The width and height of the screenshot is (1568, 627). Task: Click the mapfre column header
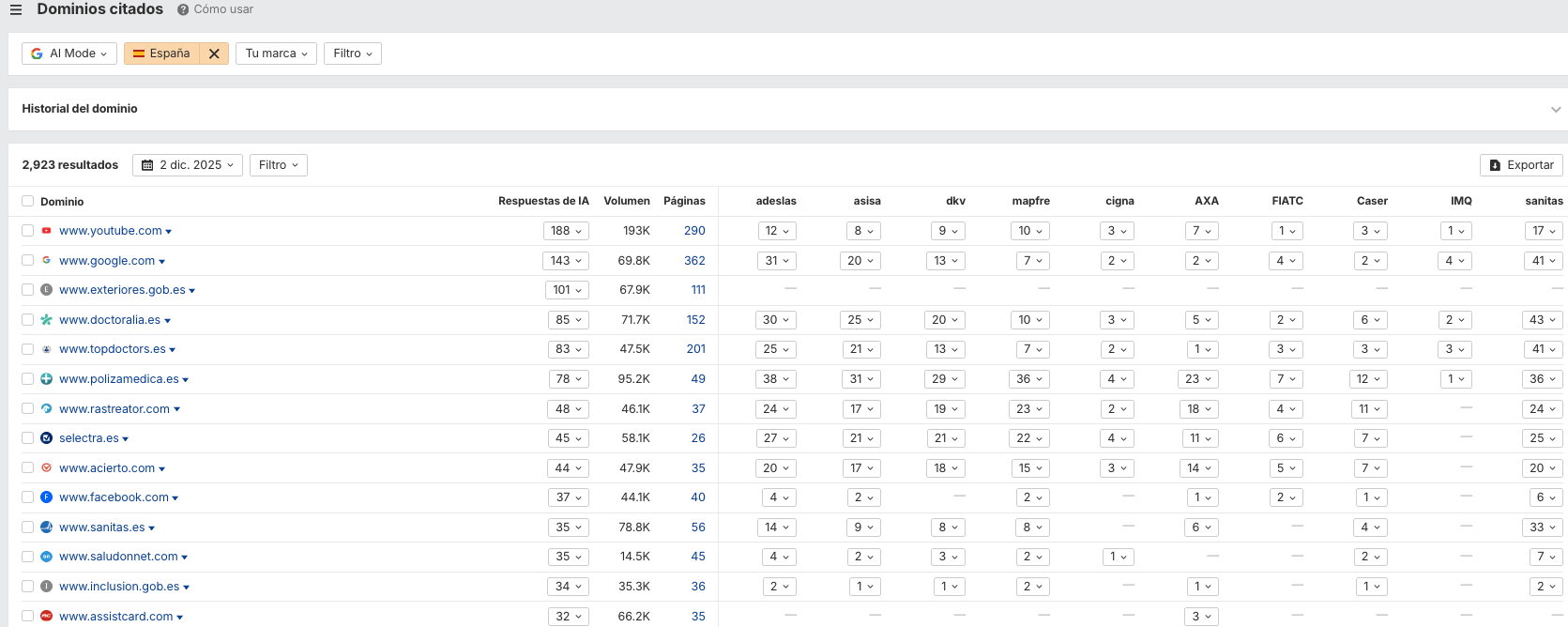pyautogui.click(x=1030, y=201)
